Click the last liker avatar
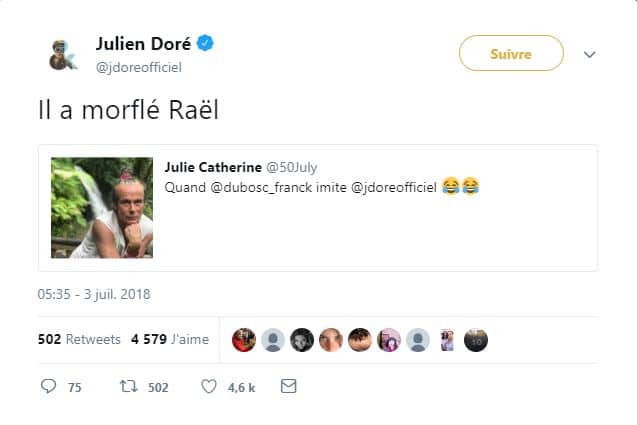 [x=476, y=340]
